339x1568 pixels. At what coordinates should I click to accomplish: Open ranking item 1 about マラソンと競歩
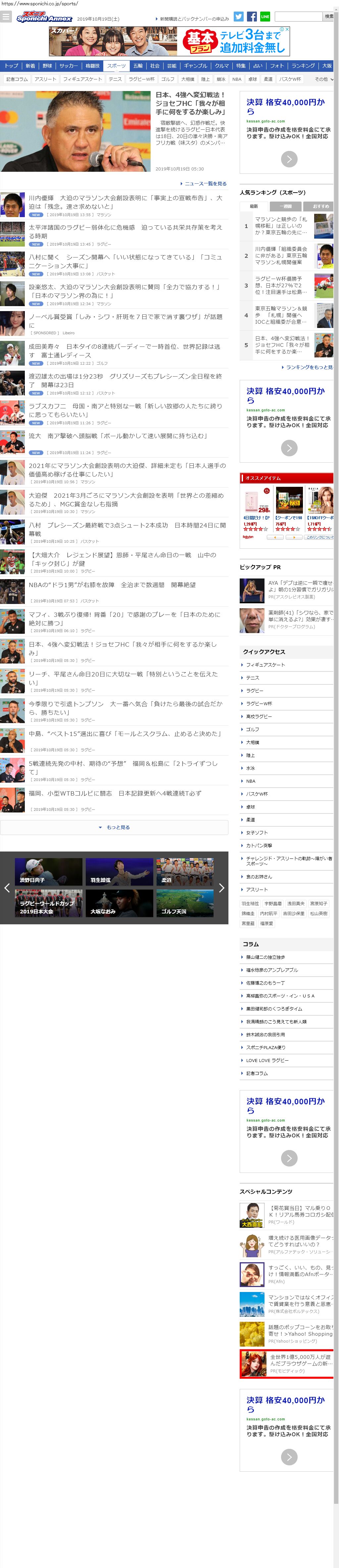click(281, 226)
